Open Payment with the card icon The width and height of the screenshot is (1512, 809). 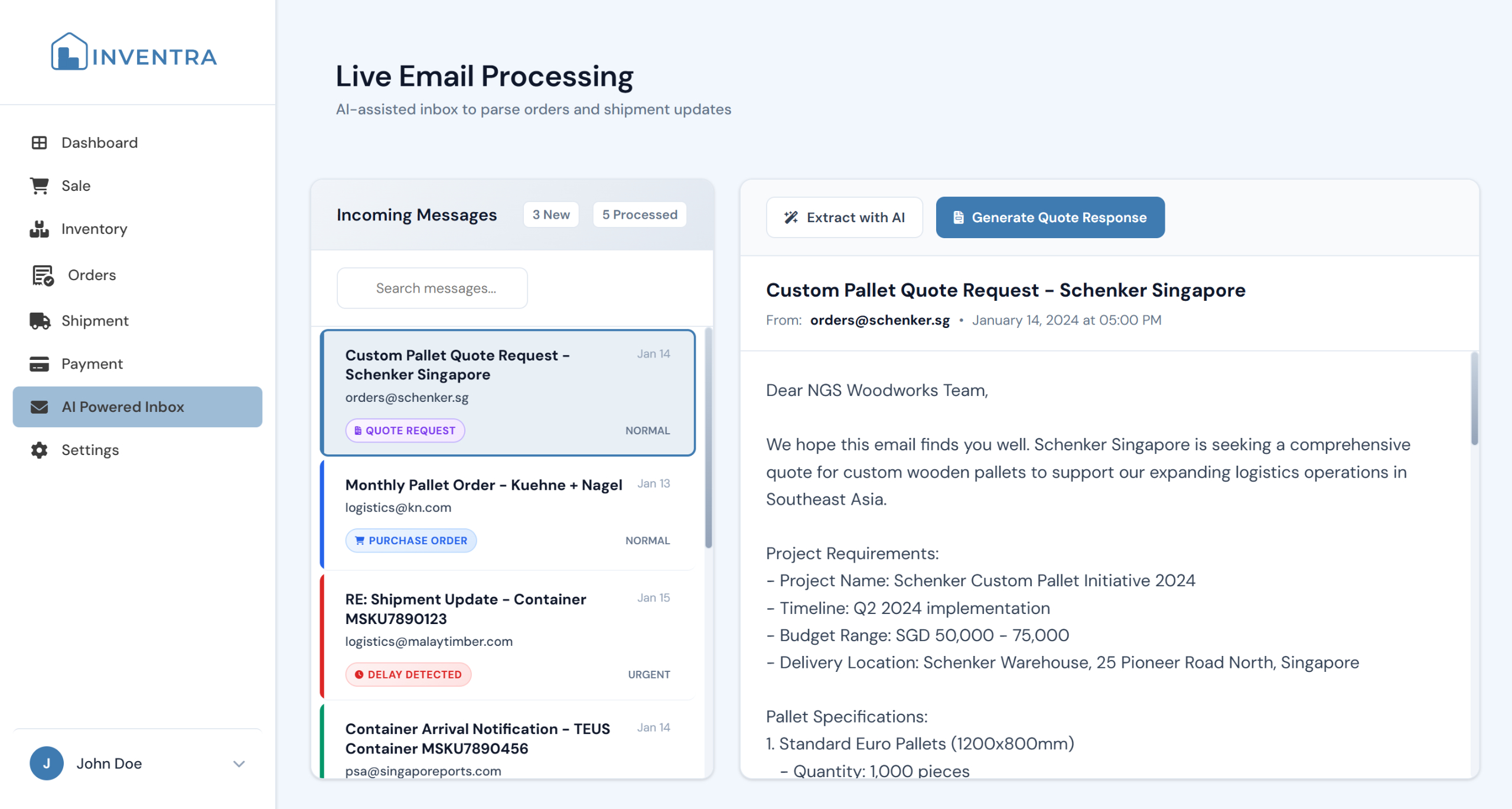coord(39,363)
